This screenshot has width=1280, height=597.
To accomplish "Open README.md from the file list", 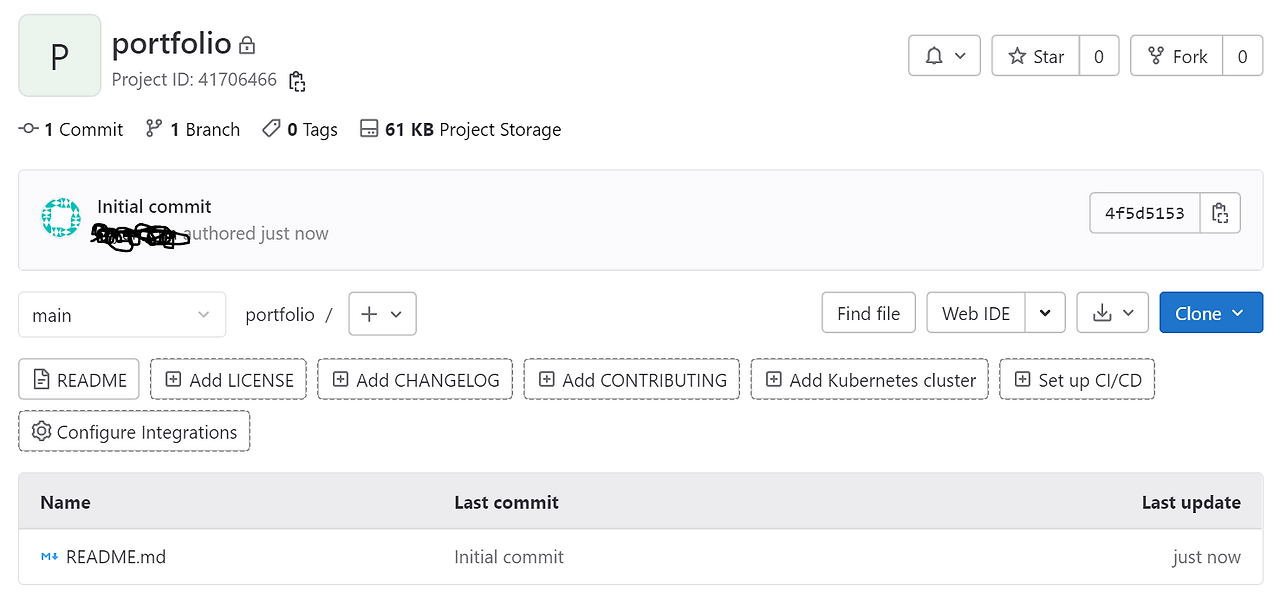I will click(115, 557).
